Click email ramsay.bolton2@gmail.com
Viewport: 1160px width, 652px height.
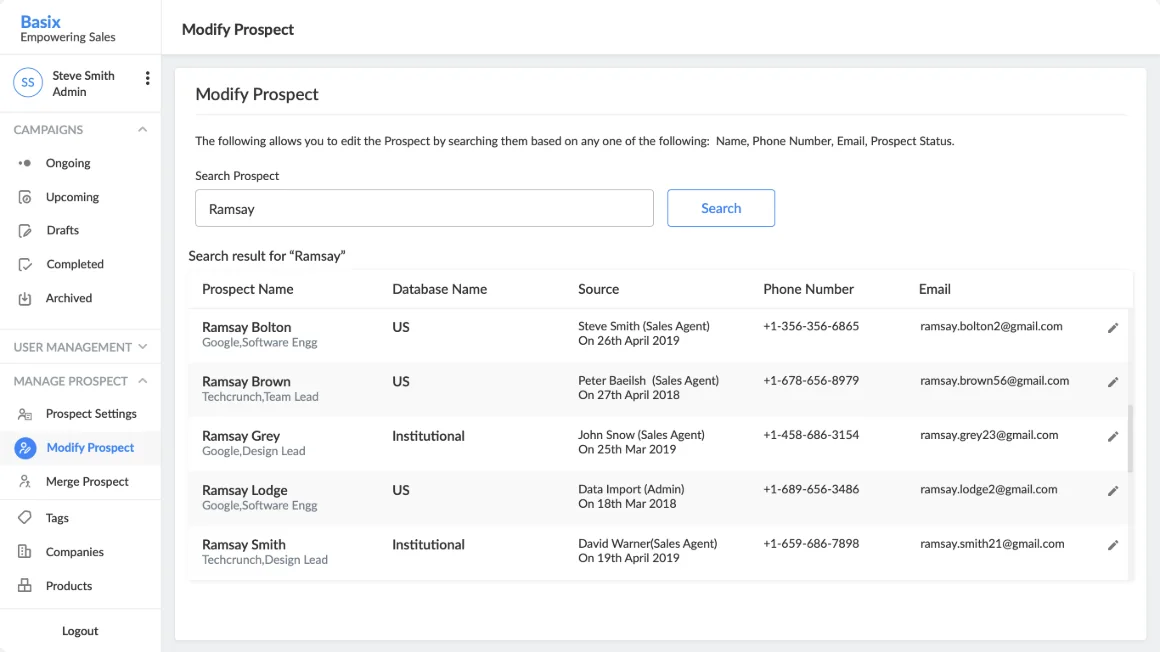[x=991, y=326]
